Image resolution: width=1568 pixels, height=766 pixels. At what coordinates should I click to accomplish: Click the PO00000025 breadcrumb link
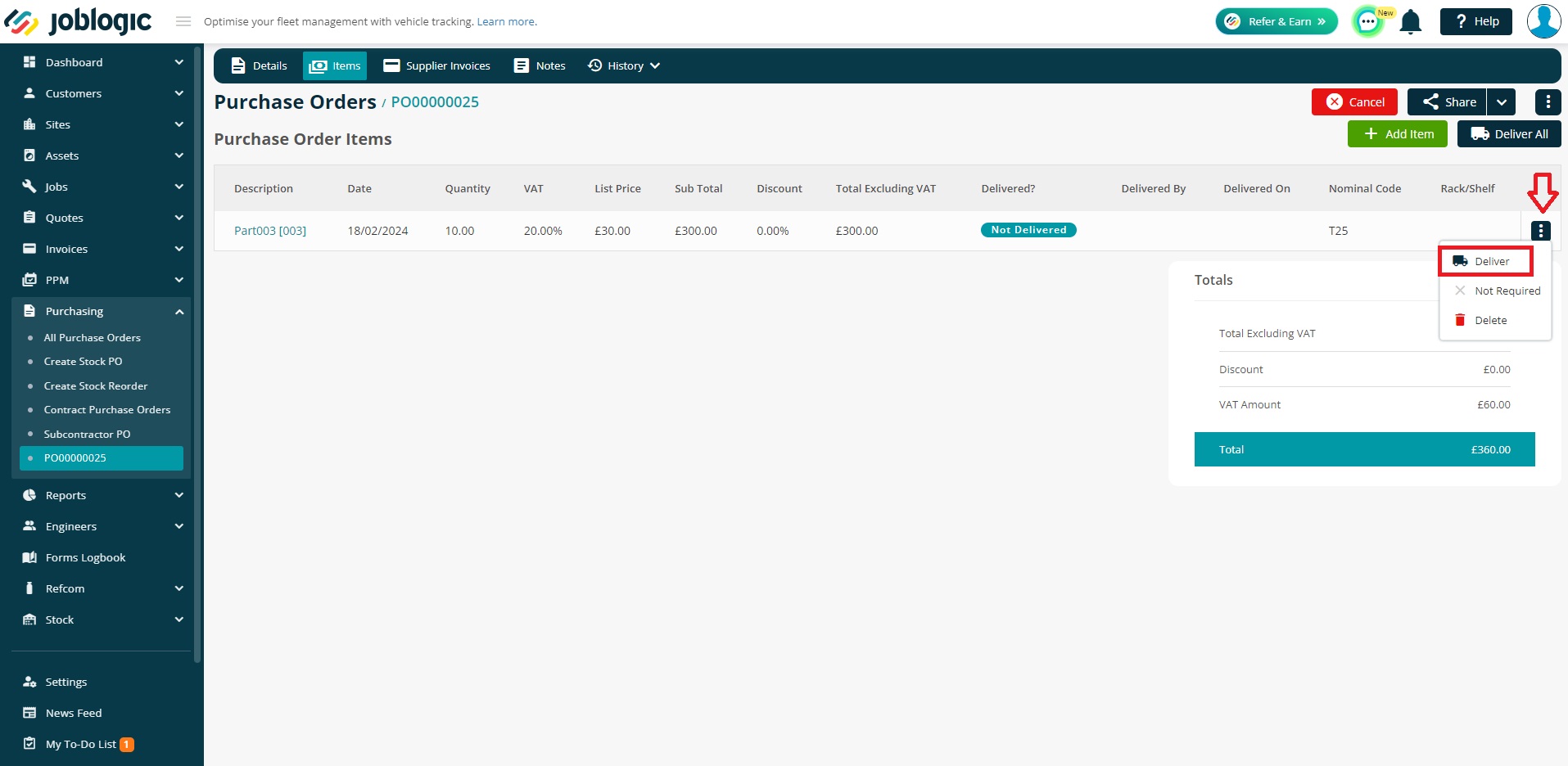(x=435, y=102)
